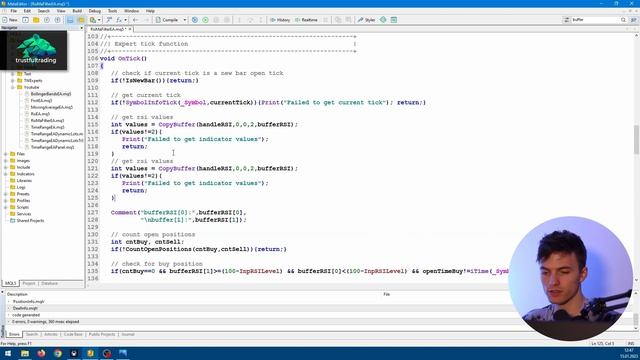Switch to the Journal toolbox tab

pos(128,334)
